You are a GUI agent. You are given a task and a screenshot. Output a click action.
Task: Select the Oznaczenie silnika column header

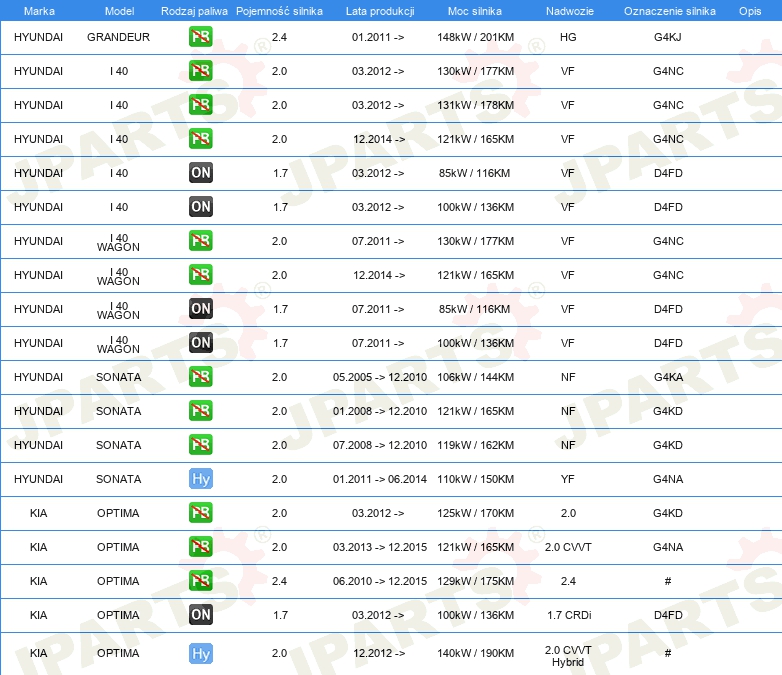669,10
